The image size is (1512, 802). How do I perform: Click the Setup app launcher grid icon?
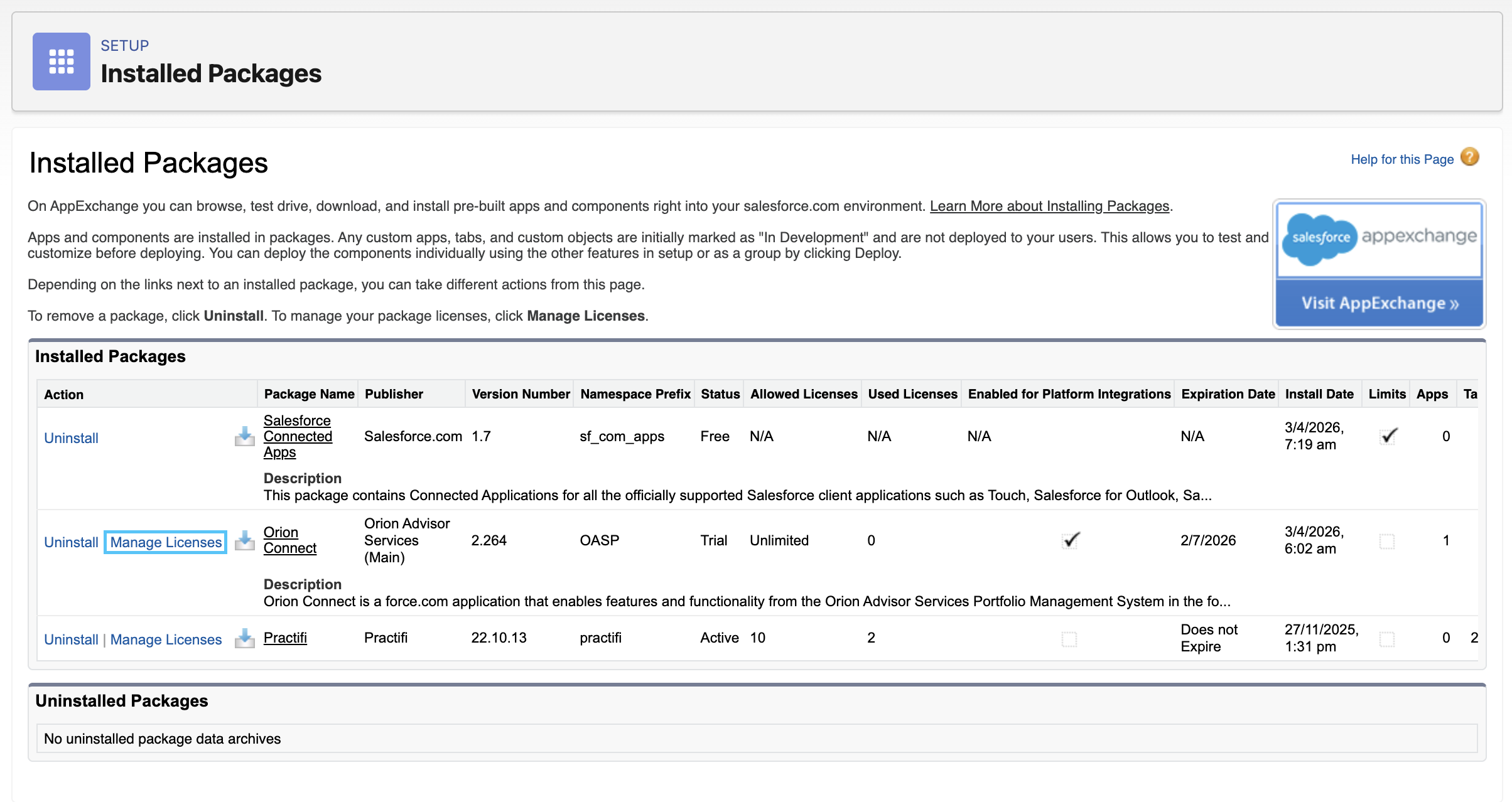tap(62, 61)
